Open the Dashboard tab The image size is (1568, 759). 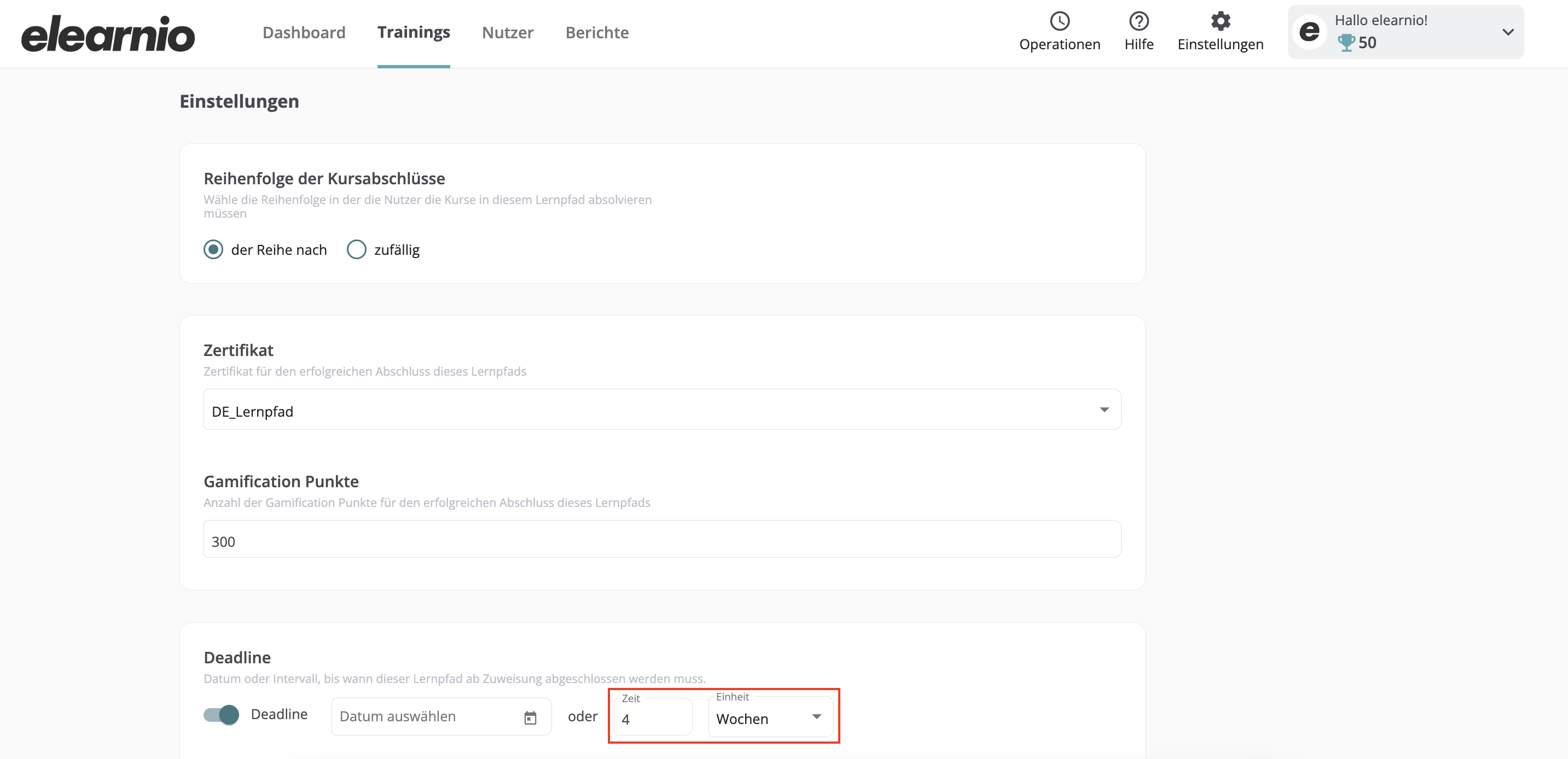(304, 32)
